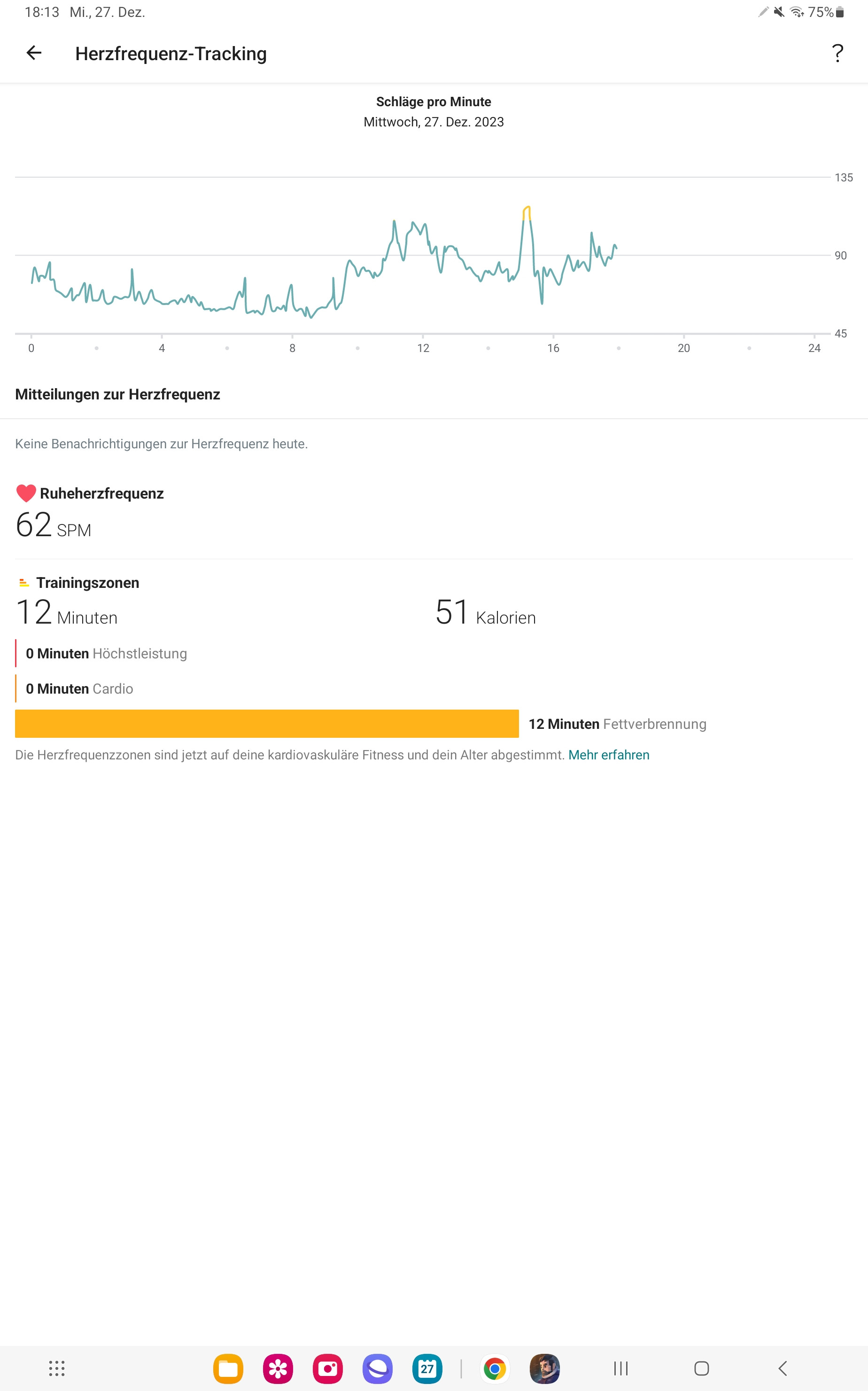The image size is (868, 1391).
Task: Tap the Trainingszonen bars icon
Action: pyautogui.click(x=23, y=583)
